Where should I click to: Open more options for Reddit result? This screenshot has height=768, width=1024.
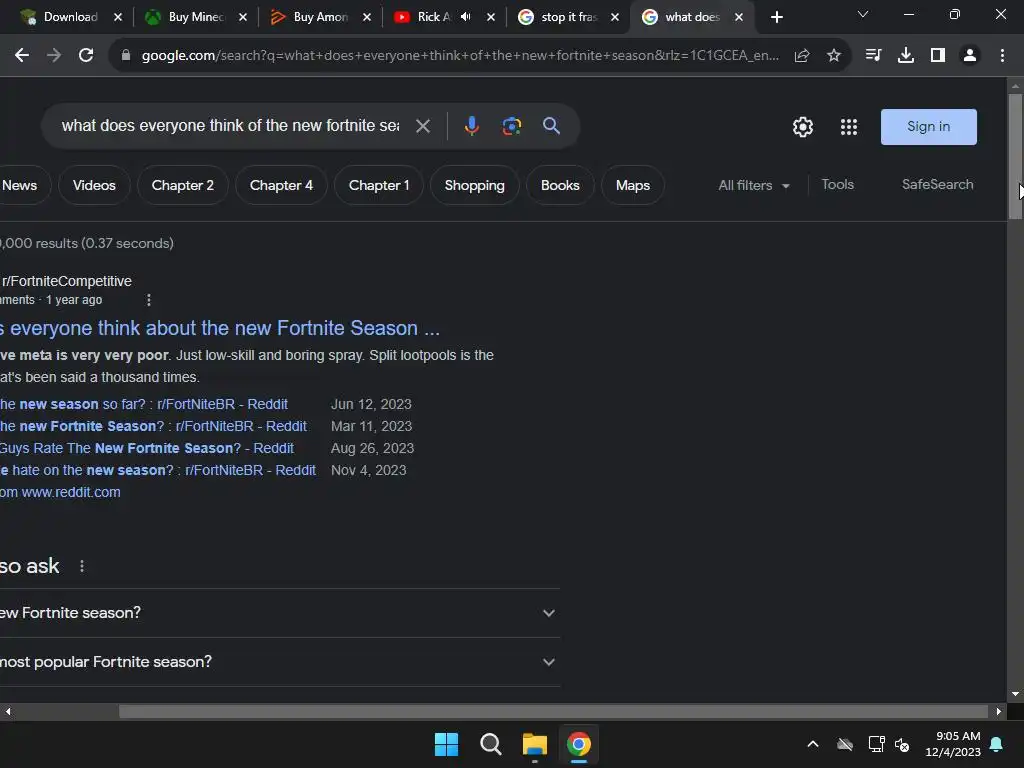(149, 300)
